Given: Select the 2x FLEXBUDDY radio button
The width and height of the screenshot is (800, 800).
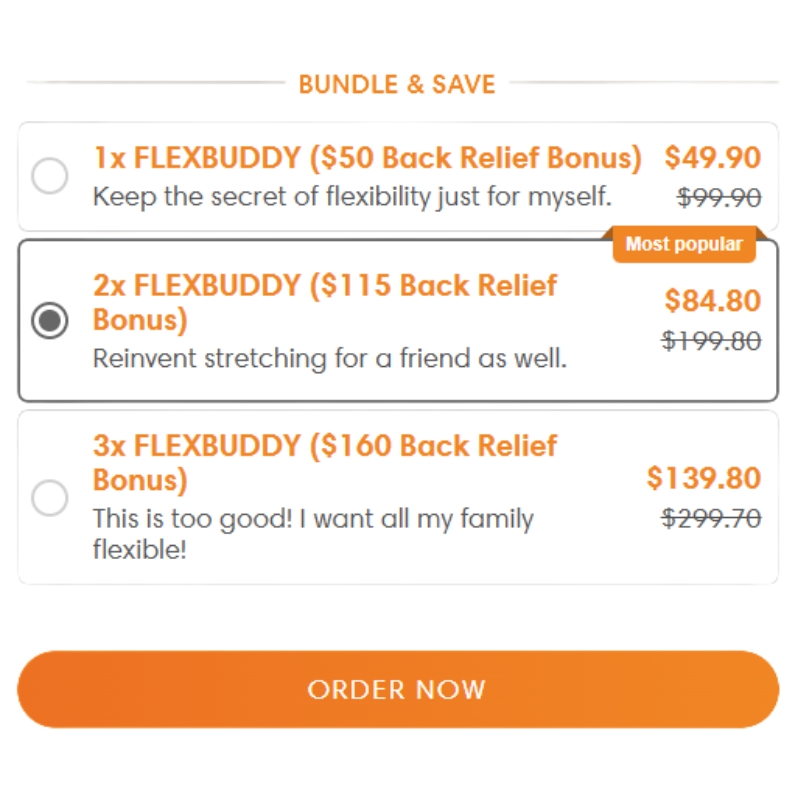Looking at the screenshot, I should click(x=50, y=323).
